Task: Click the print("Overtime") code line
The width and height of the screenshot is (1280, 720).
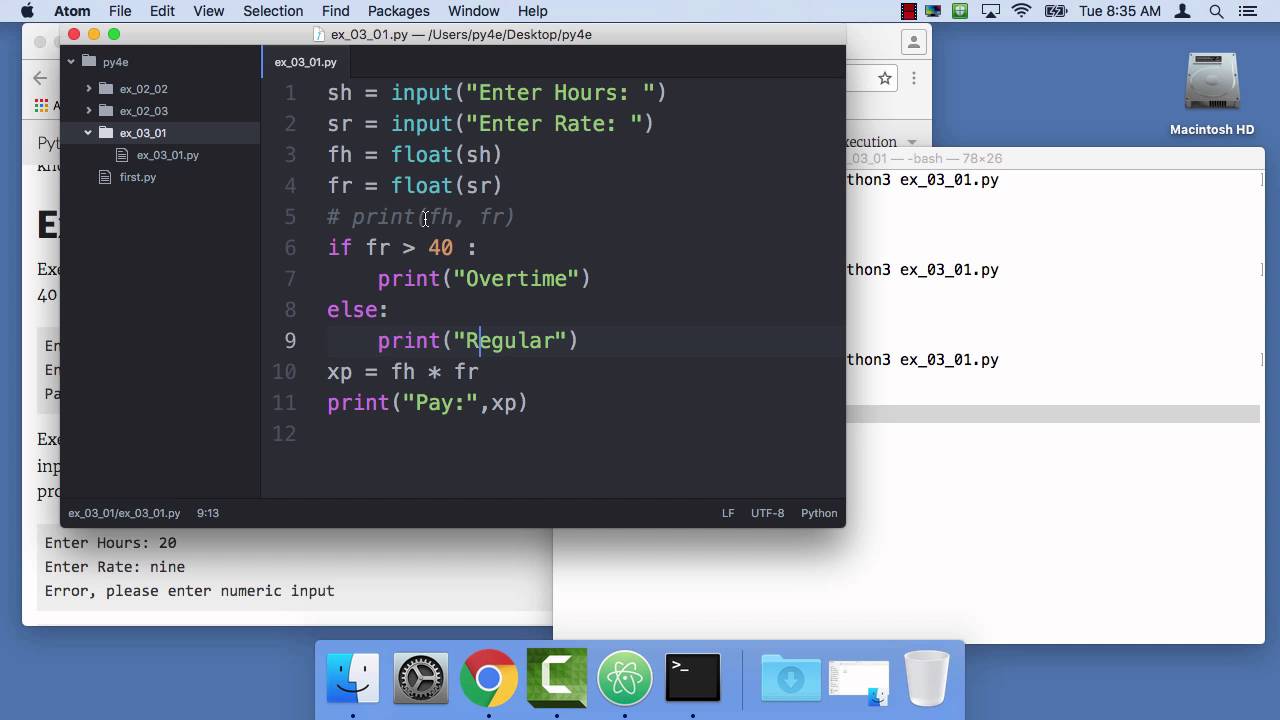Action: (484, 279)
